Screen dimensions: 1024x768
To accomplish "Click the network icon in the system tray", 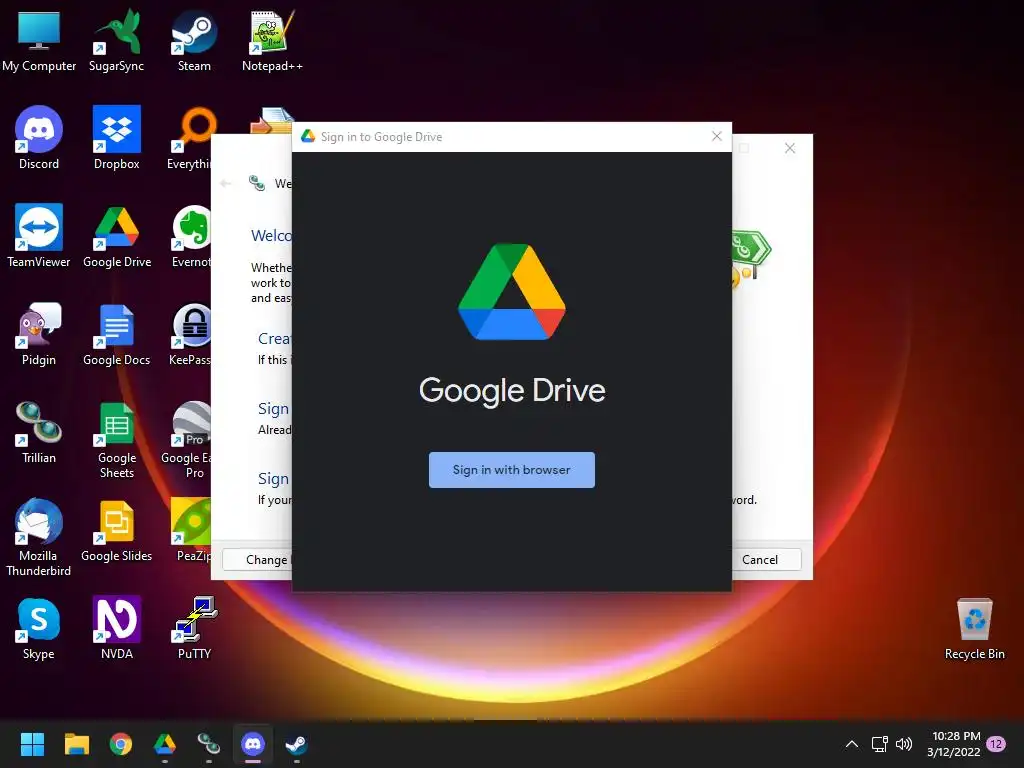I will tap(880, 744).
